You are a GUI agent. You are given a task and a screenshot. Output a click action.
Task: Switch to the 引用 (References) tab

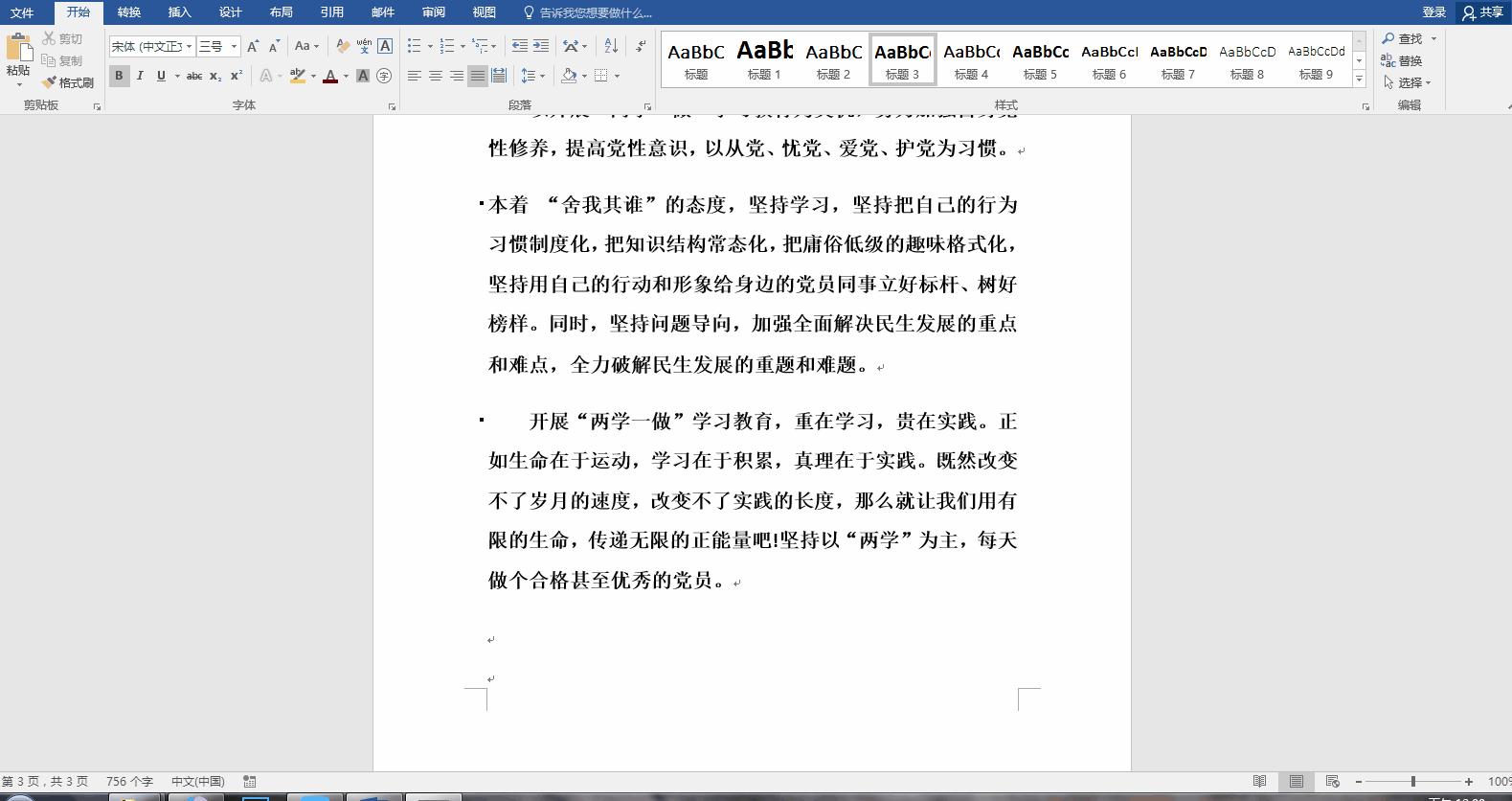[x=331, y=12]
